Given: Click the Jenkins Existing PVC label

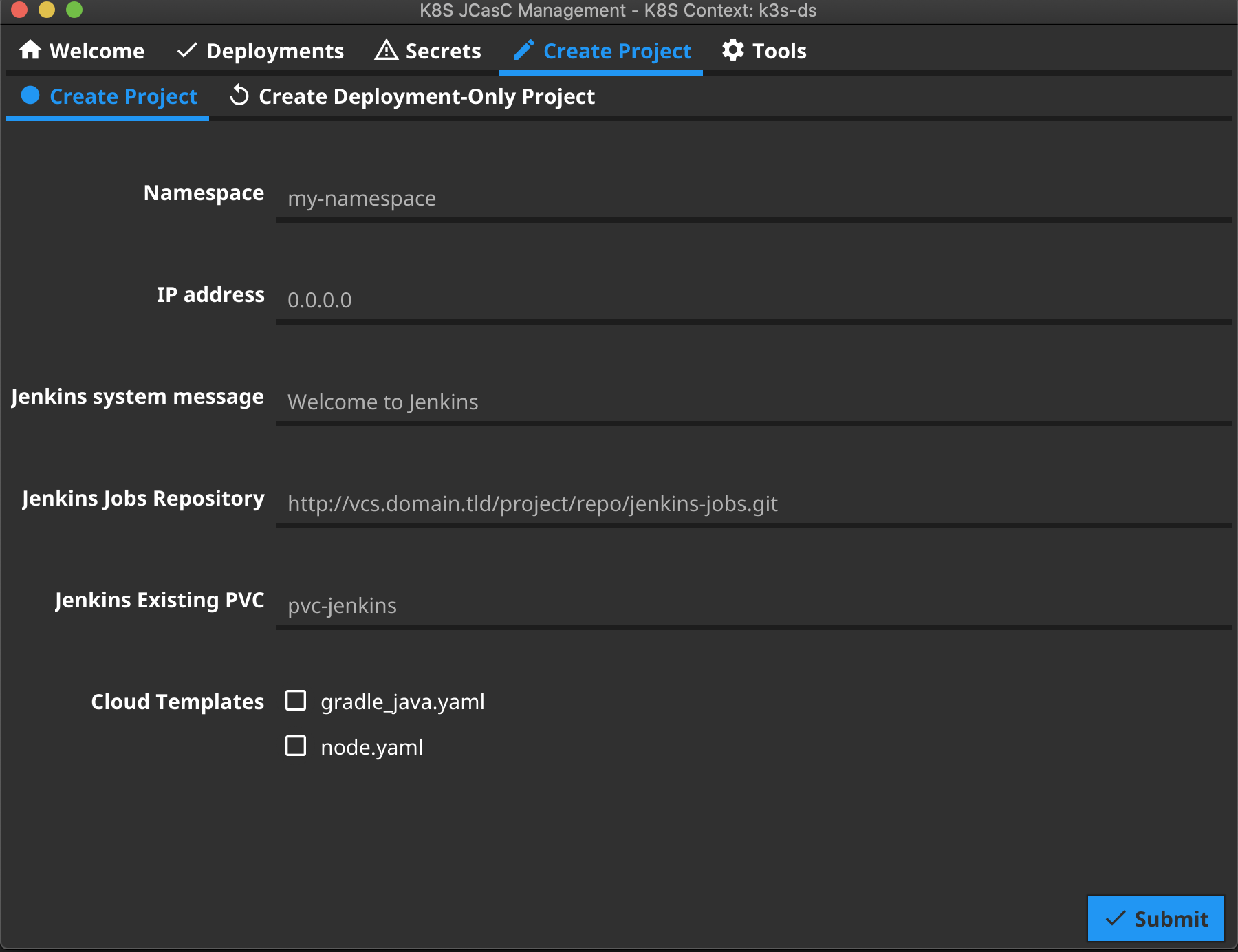Looking at the screenshot, I should coord(160,600).
